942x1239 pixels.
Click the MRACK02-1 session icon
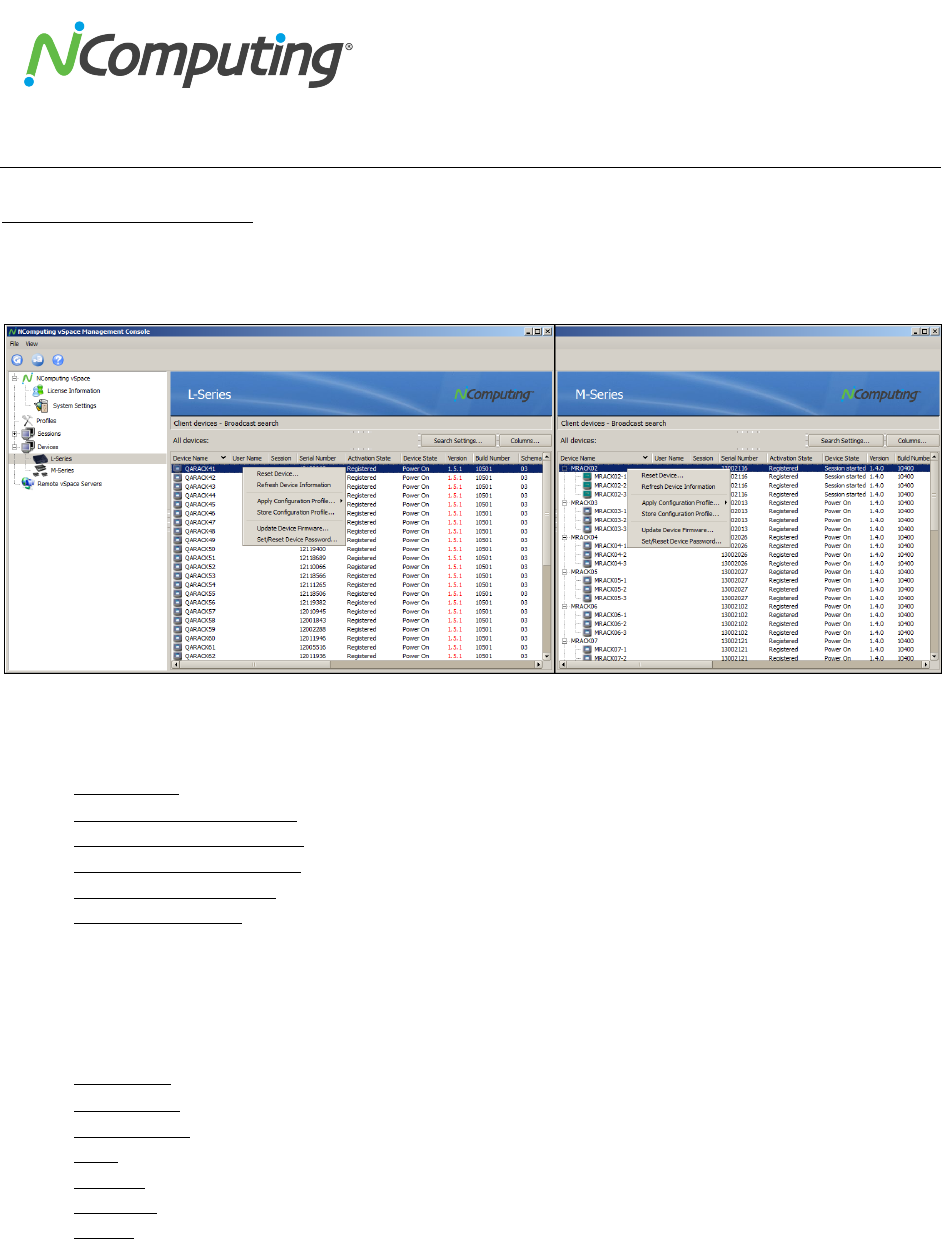pyautogui.click(x=587, y=477)
